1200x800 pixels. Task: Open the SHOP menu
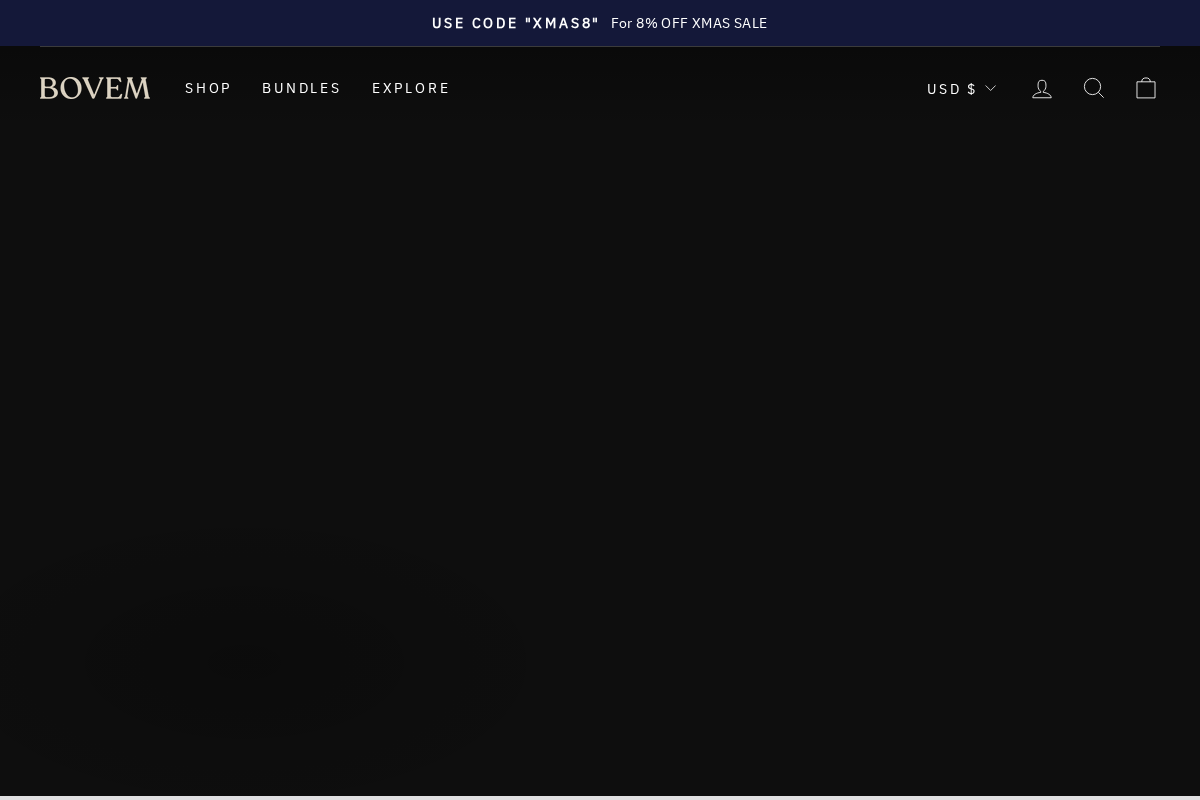pos(208,88)
